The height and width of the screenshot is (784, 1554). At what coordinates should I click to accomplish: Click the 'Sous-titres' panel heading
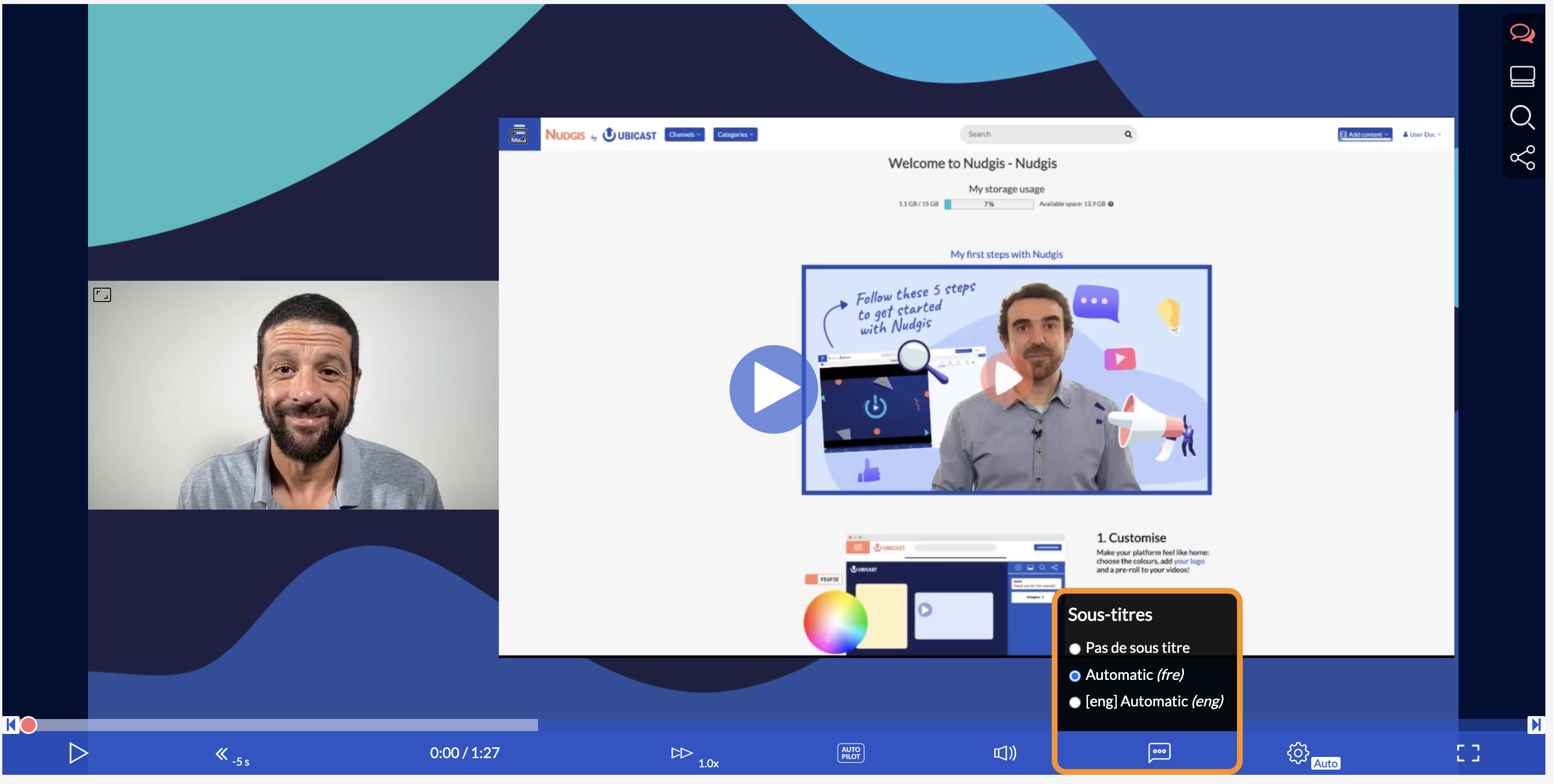tap(1109, 614)
